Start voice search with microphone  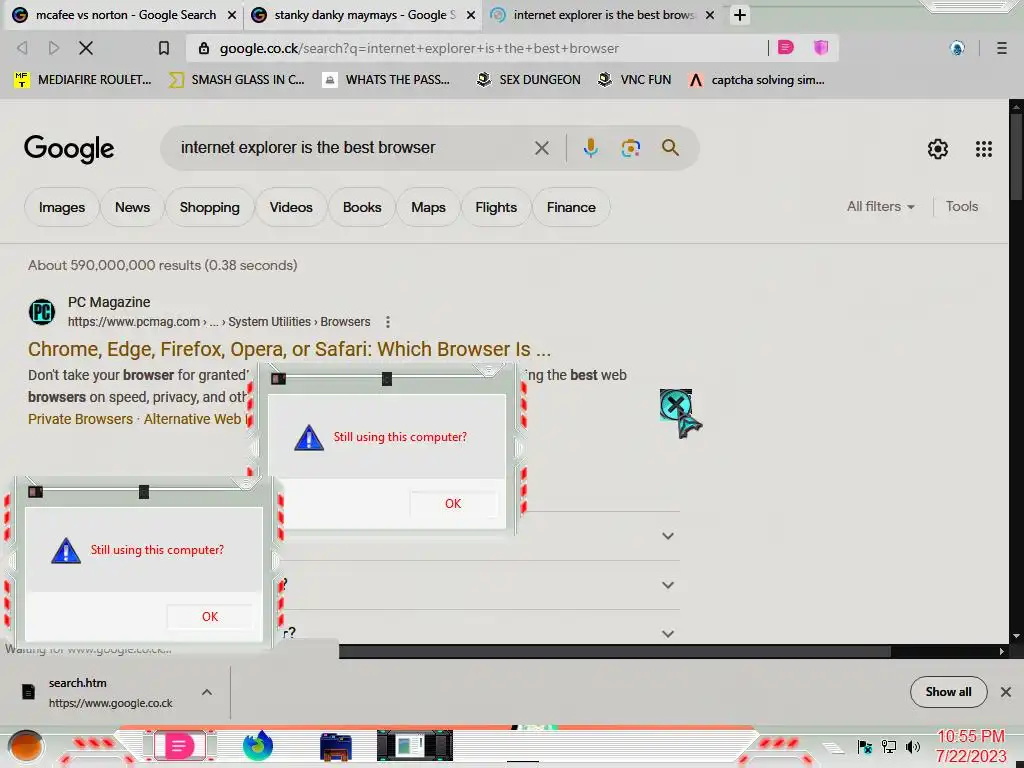(x=590, y=148)
